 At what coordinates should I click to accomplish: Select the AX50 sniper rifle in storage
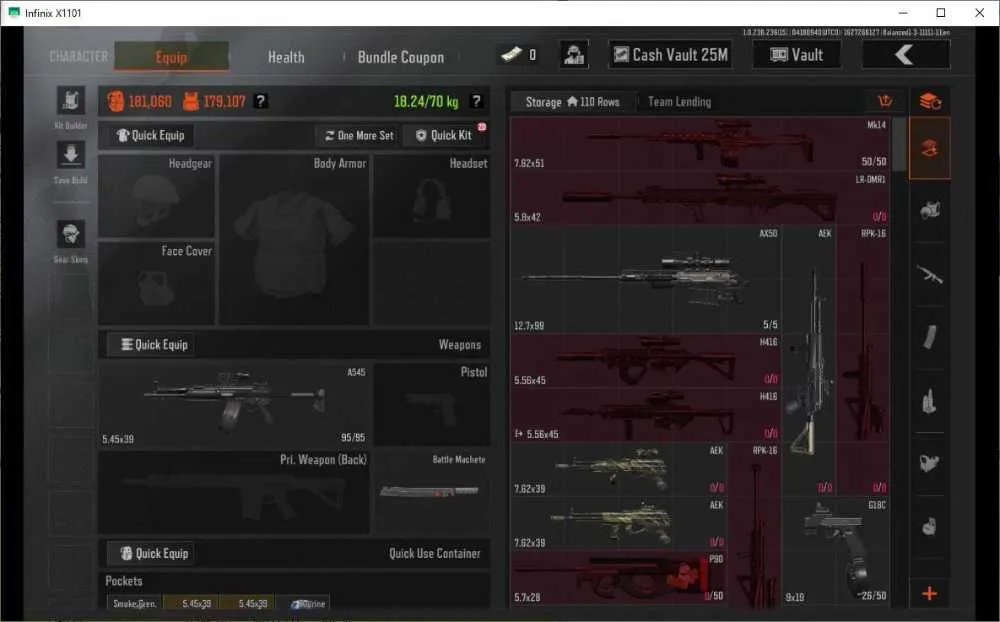coord(646,279)
